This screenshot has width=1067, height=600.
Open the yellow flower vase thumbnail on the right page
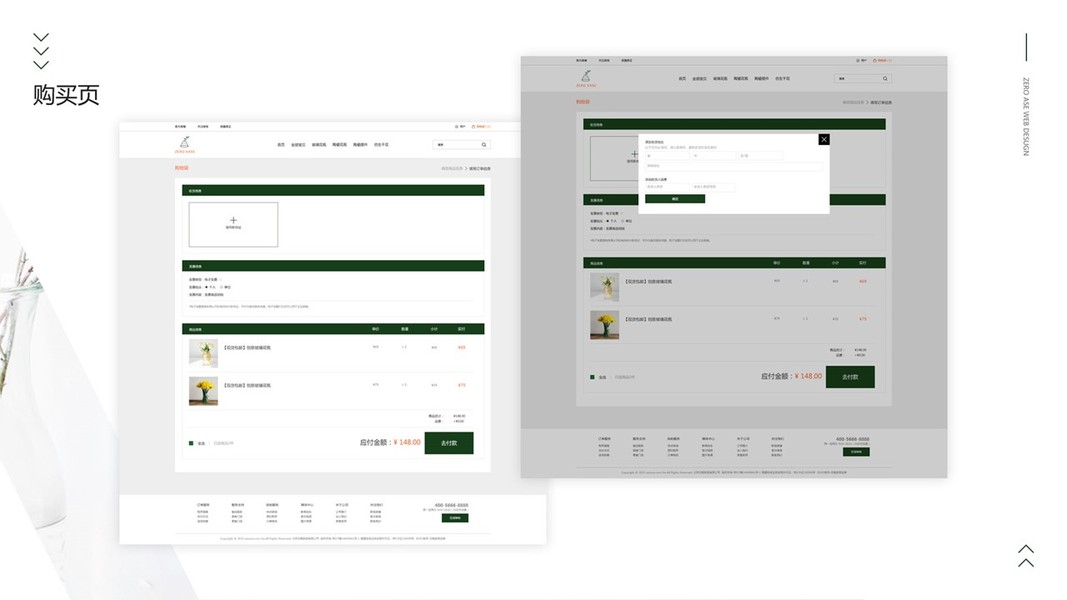point(604,325)
